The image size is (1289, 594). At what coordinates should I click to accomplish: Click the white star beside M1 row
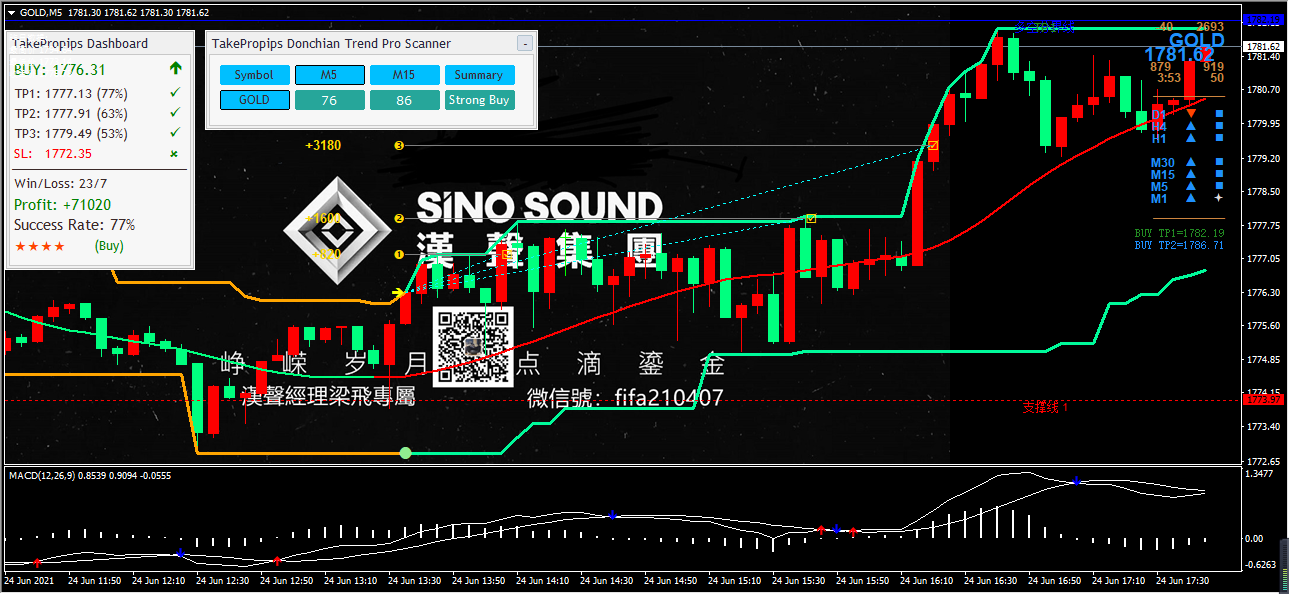tap(1219, 199)
